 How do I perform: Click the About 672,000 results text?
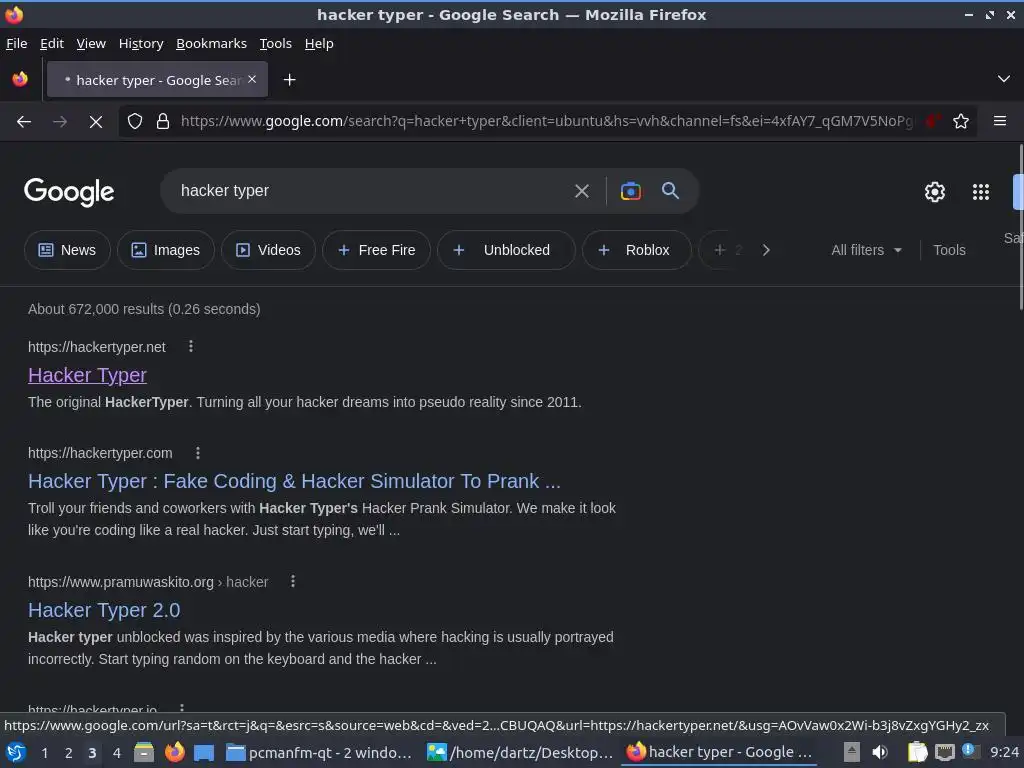pos(144,309)
